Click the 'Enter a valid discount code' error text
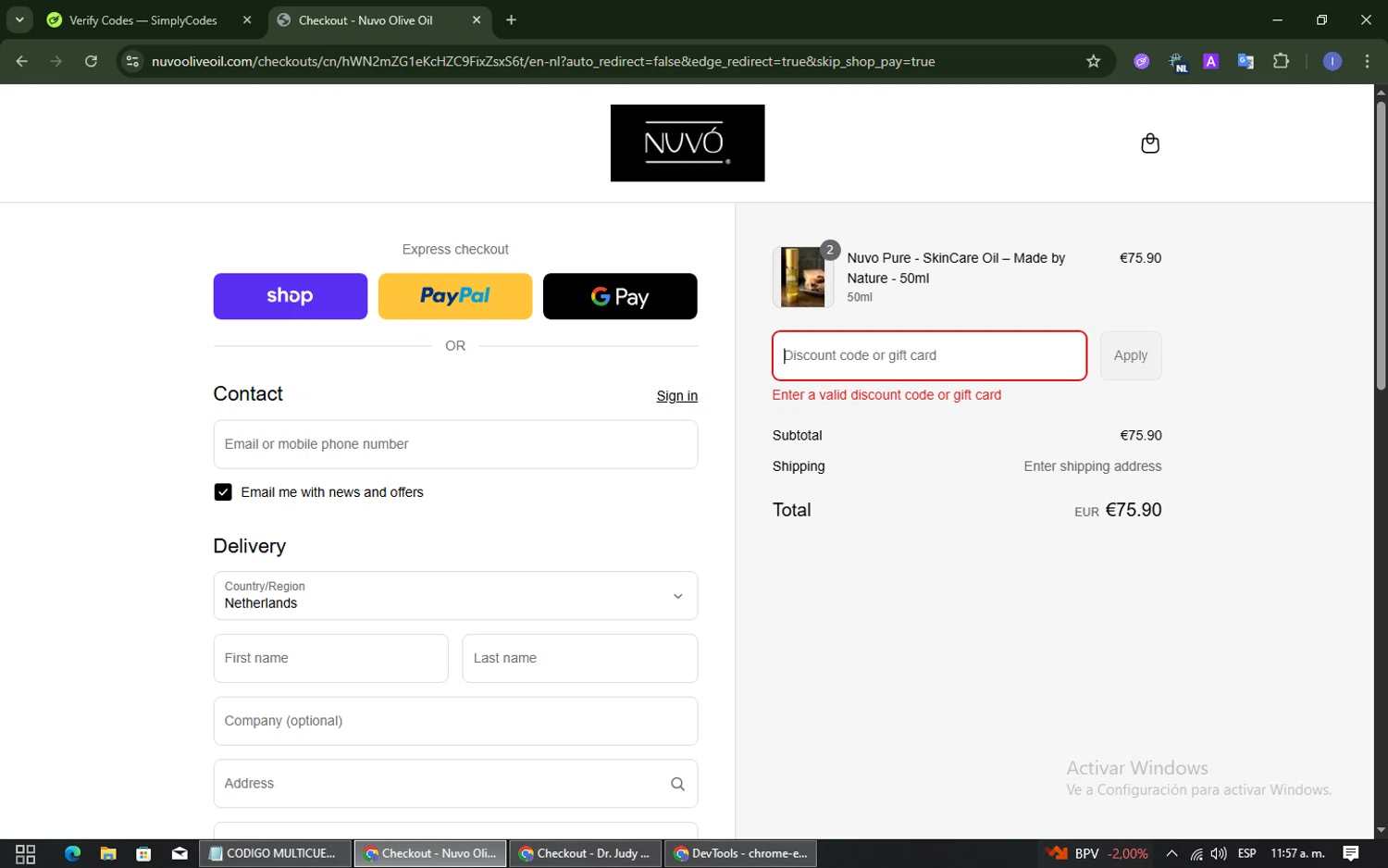Image resolution: width=1388 pixels, height=868 pixels. click(x=886, y=395)
